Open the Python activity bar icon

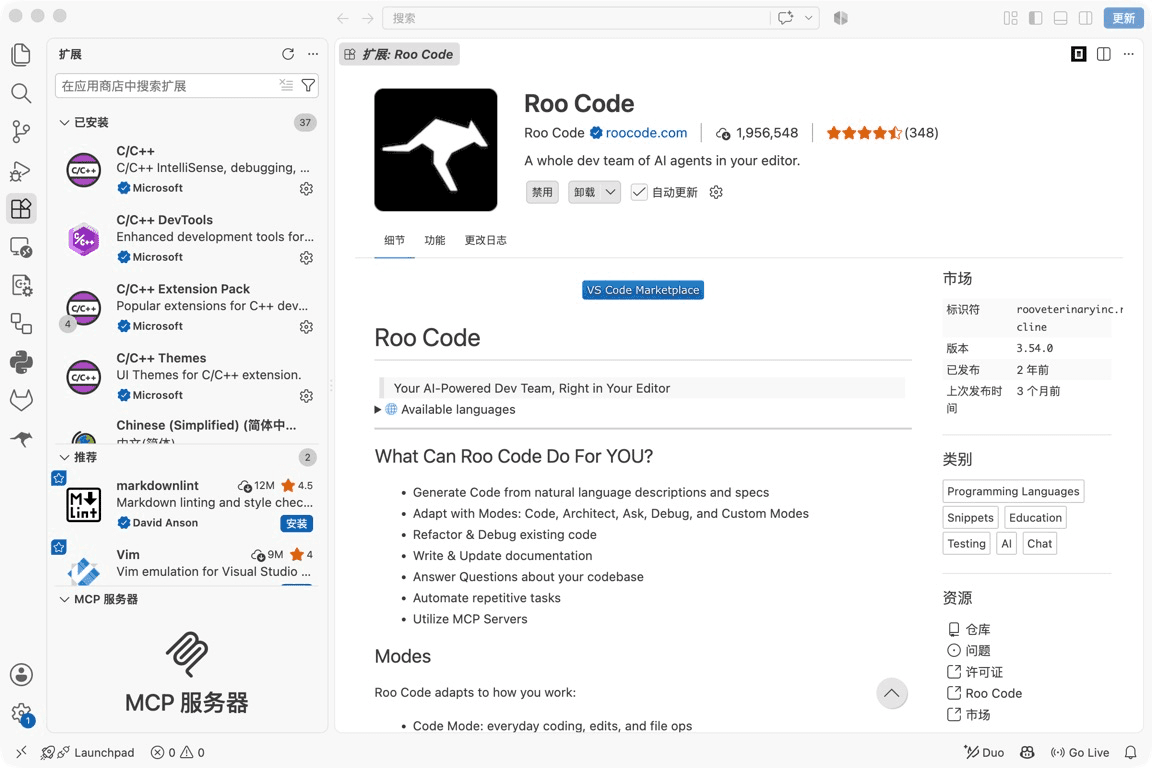21,362
